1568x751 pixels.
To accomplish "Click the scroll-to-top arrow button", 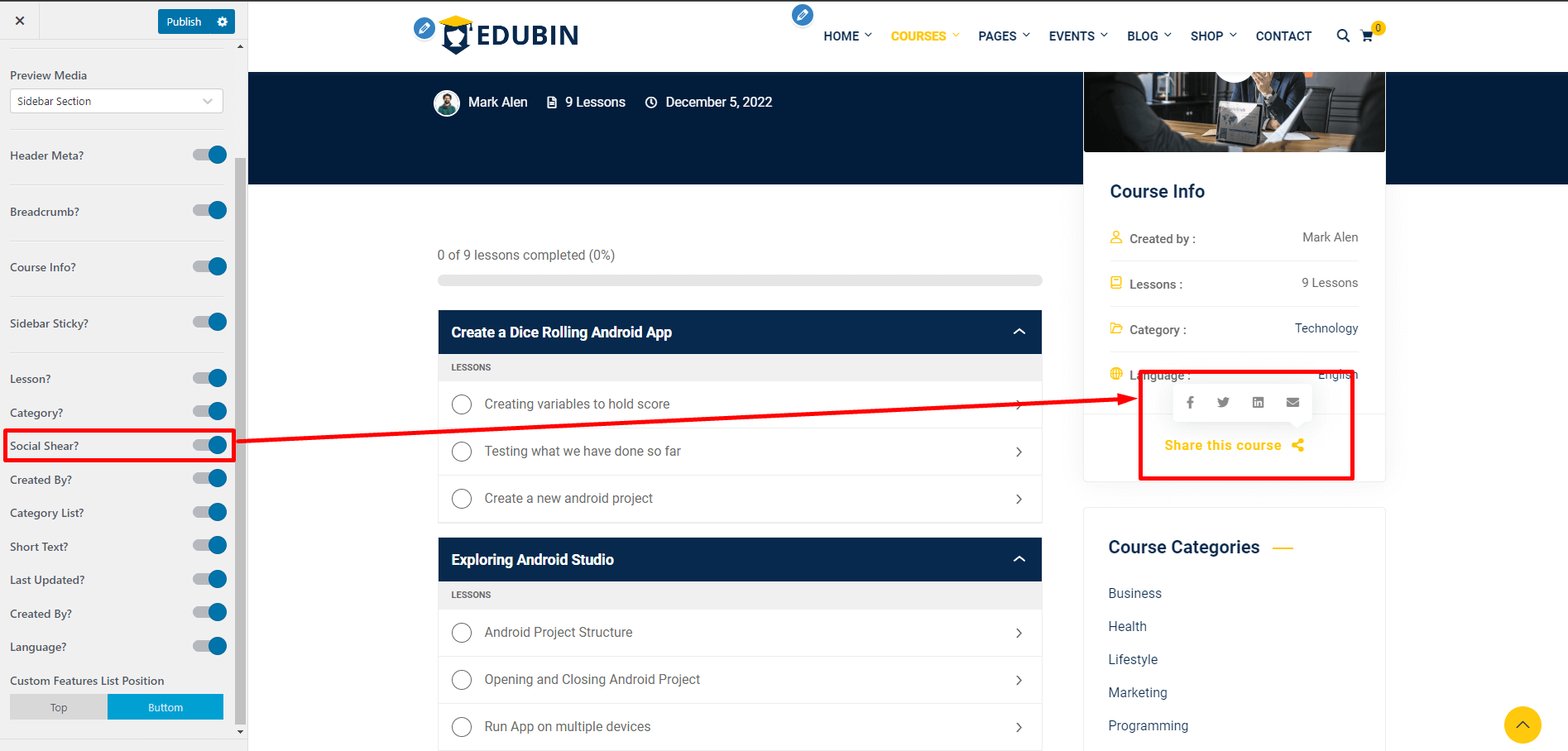I will (x=1522, y=725).
